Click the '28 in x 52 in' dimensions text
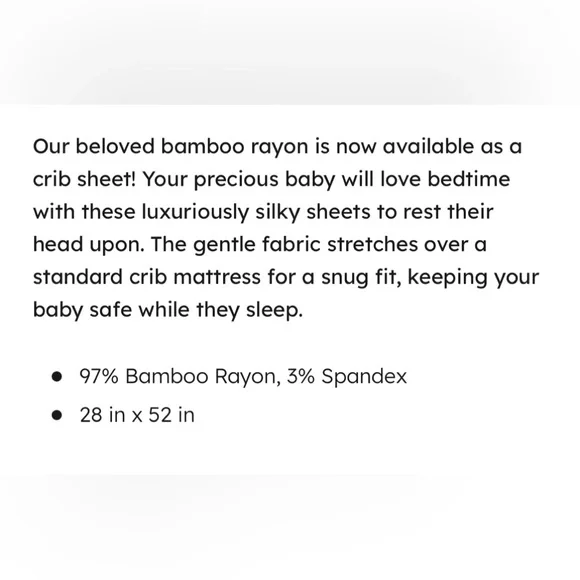The width and height of the screenshot is (580, 580). (137, 415)
